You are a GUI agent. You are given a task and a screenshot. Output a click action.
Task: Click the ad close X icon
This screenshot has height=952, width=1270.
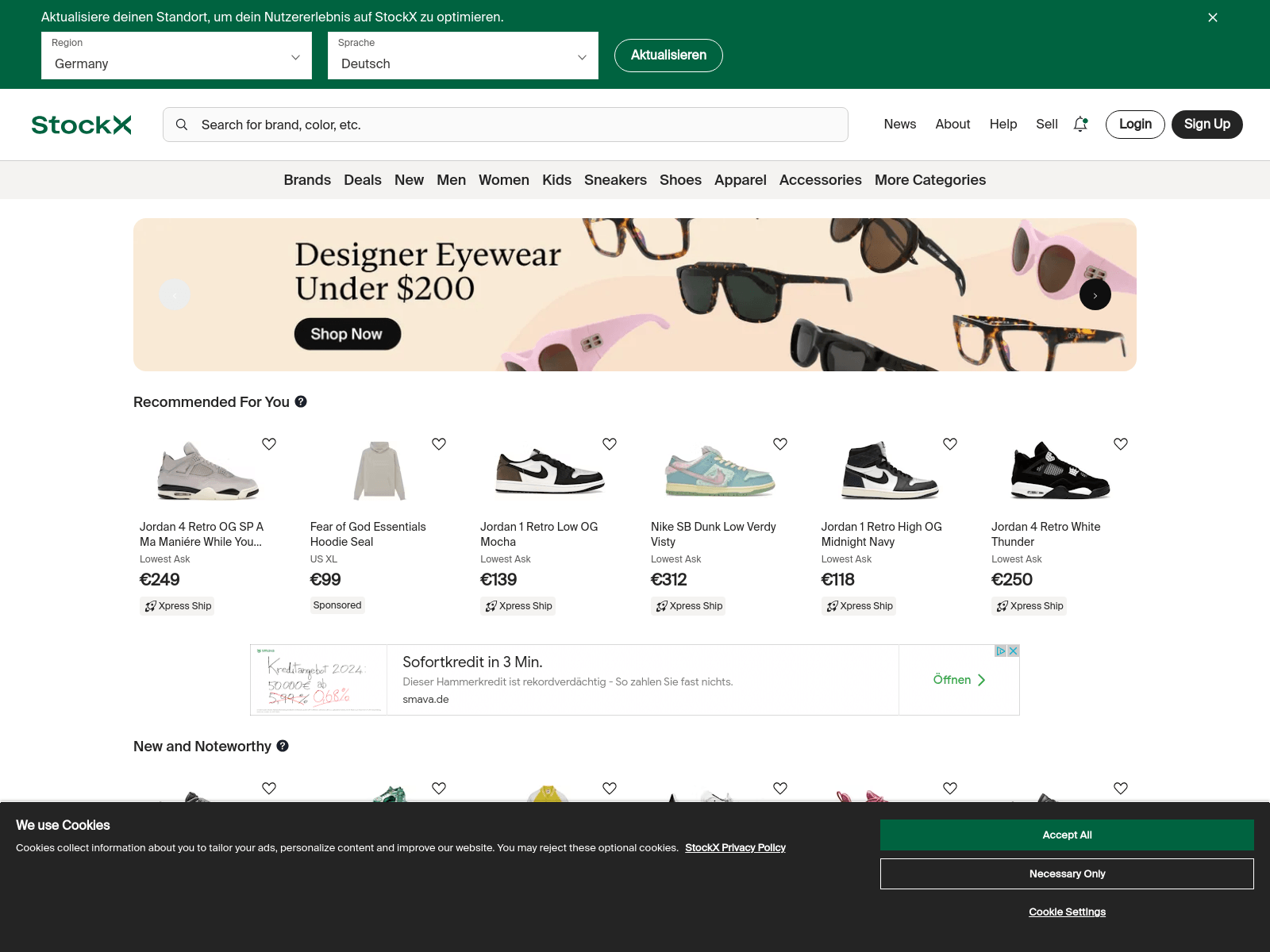(1014, 651)
